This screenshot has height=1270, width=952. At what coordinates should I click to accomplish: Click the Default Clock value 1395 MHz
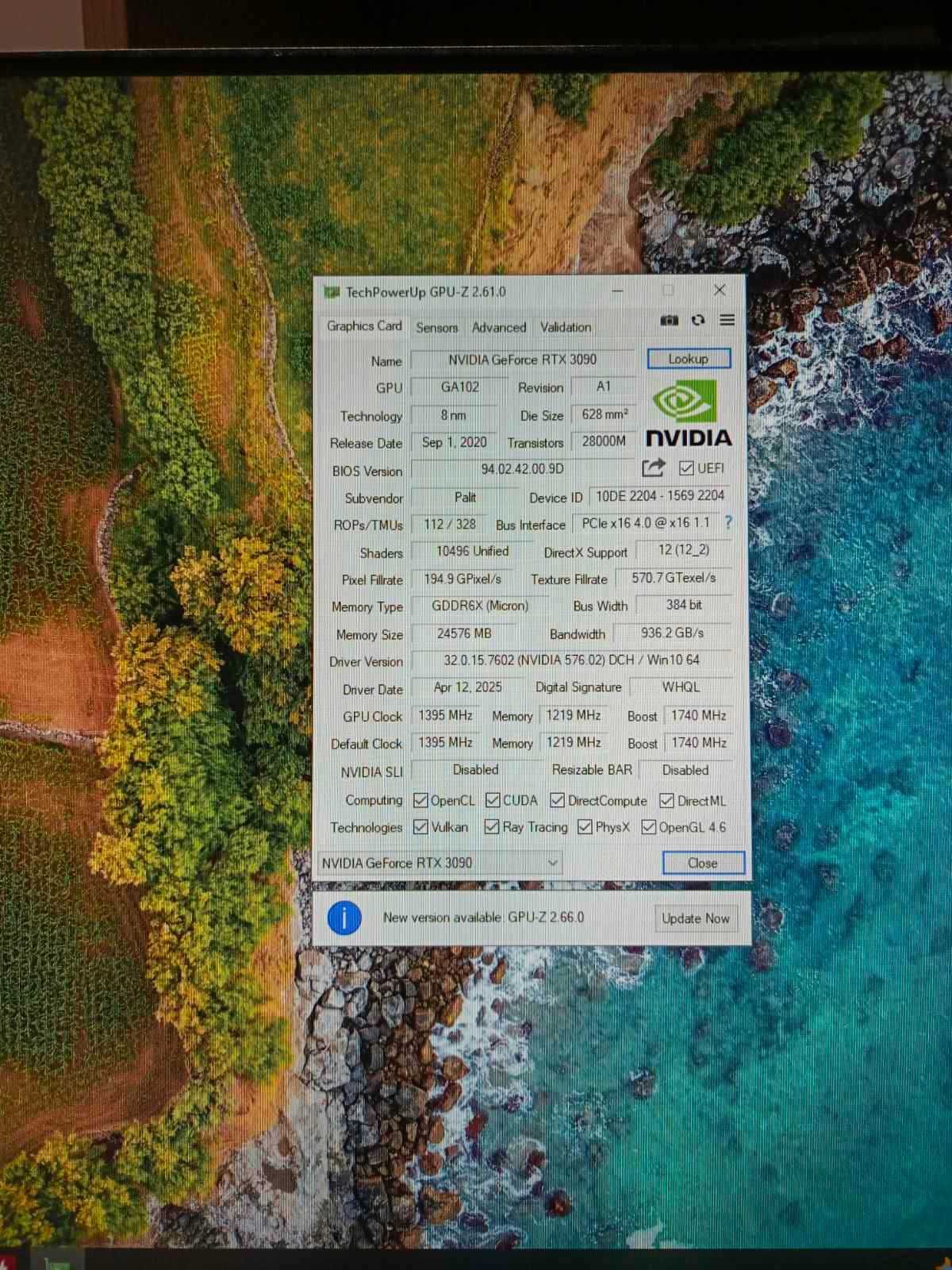445,743
